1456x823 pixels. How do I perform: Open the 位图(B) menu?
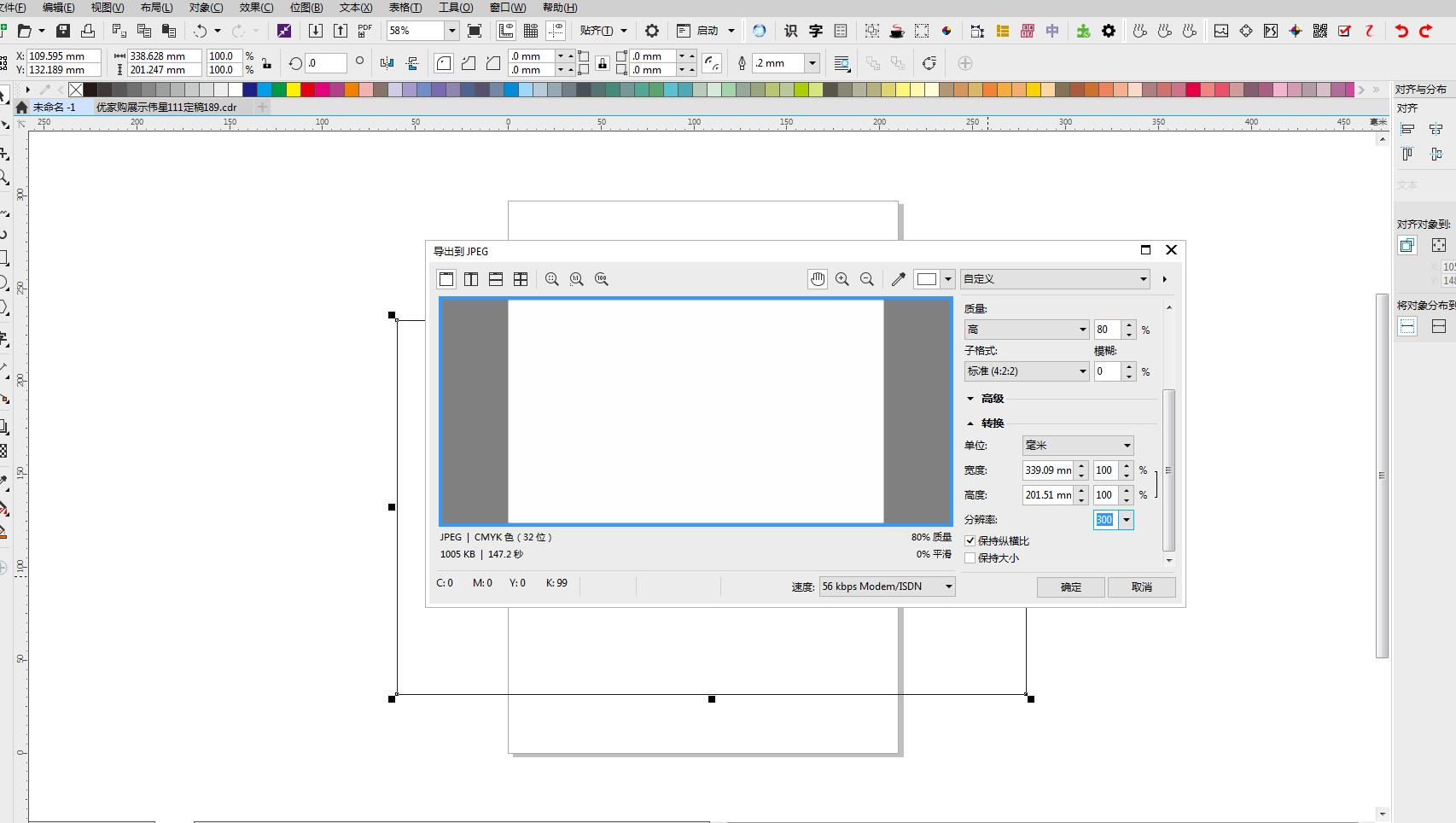[x=306, y=8]
